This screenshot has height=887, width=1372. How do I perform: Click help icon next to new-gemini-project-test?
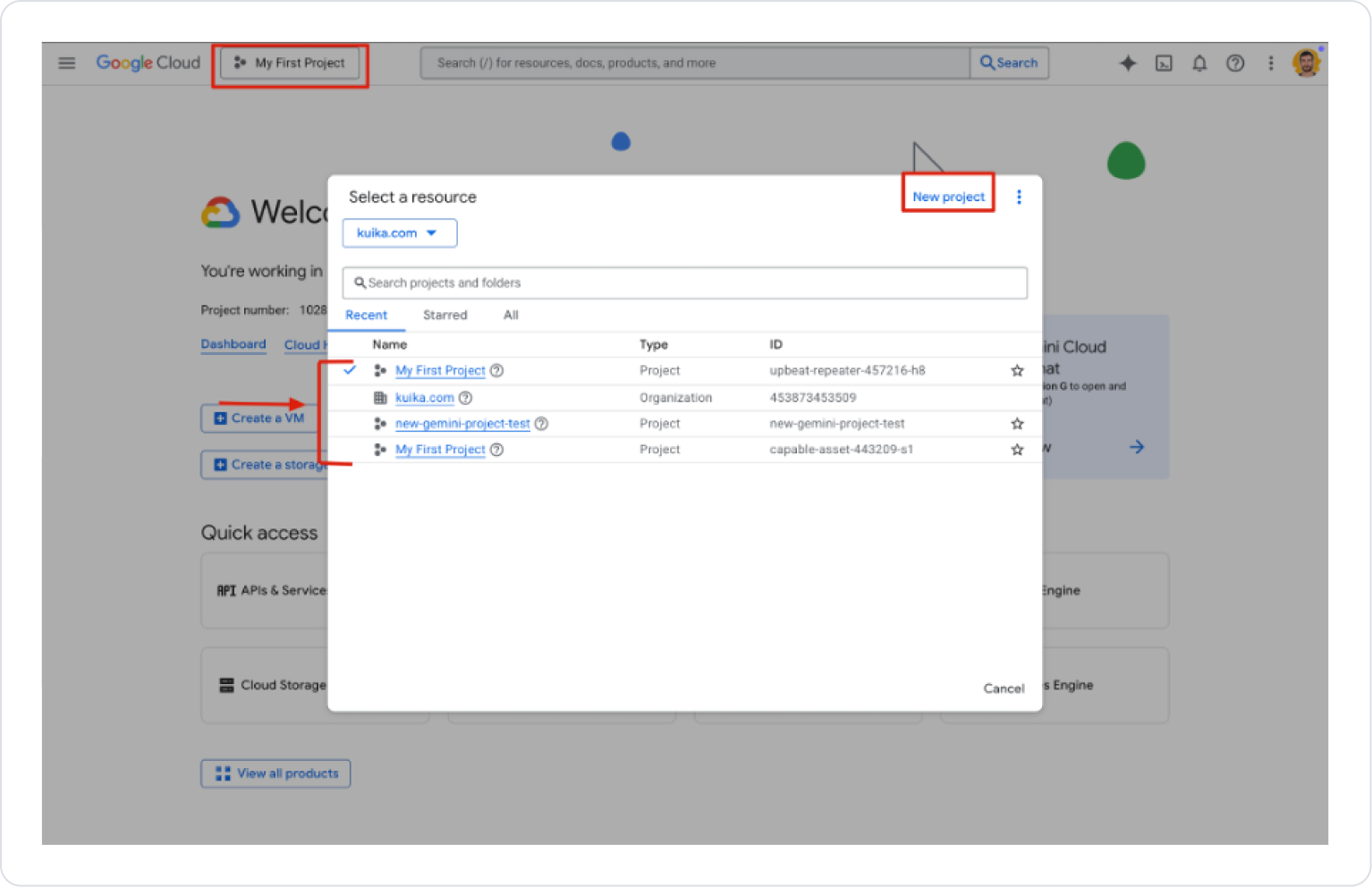point(541,424)
